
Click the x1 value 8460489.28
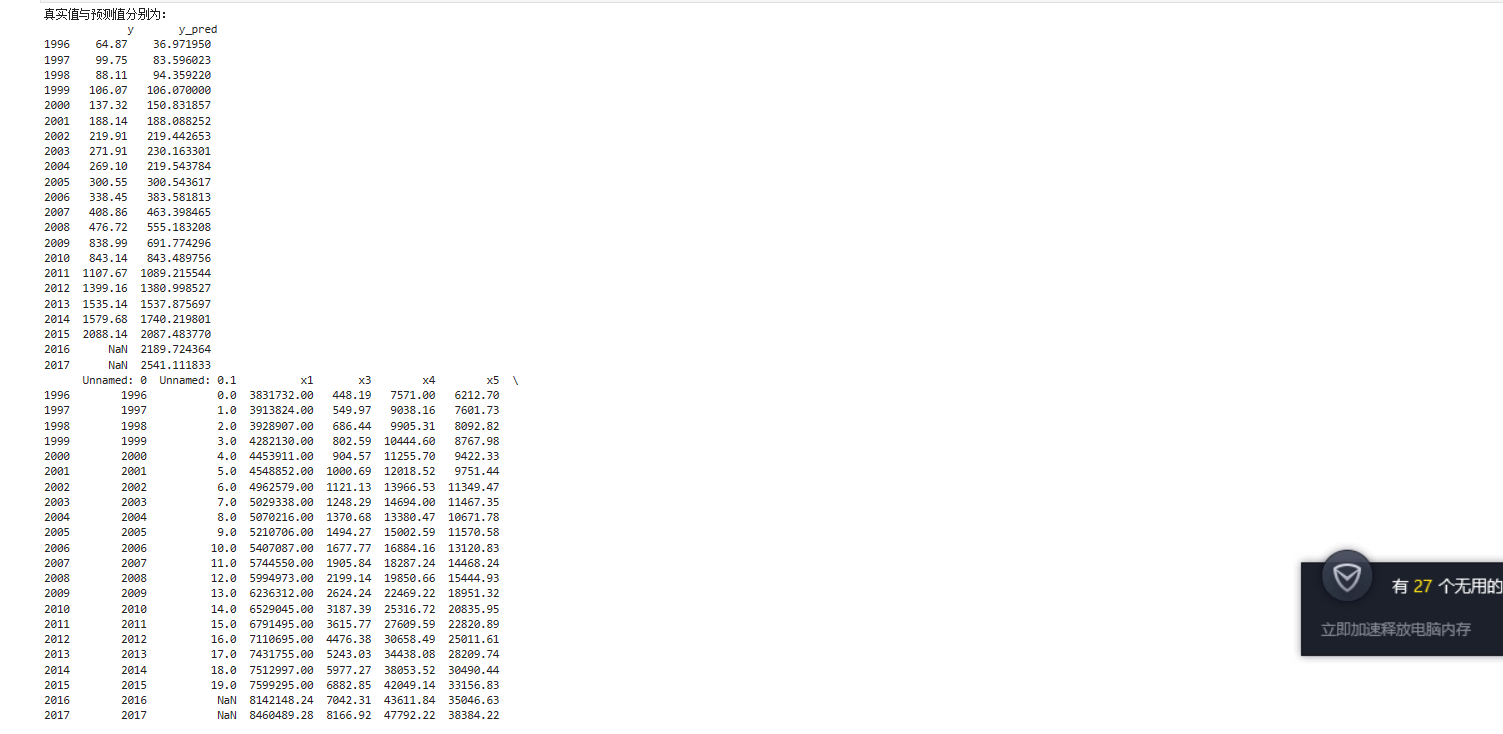click(282, 716)
